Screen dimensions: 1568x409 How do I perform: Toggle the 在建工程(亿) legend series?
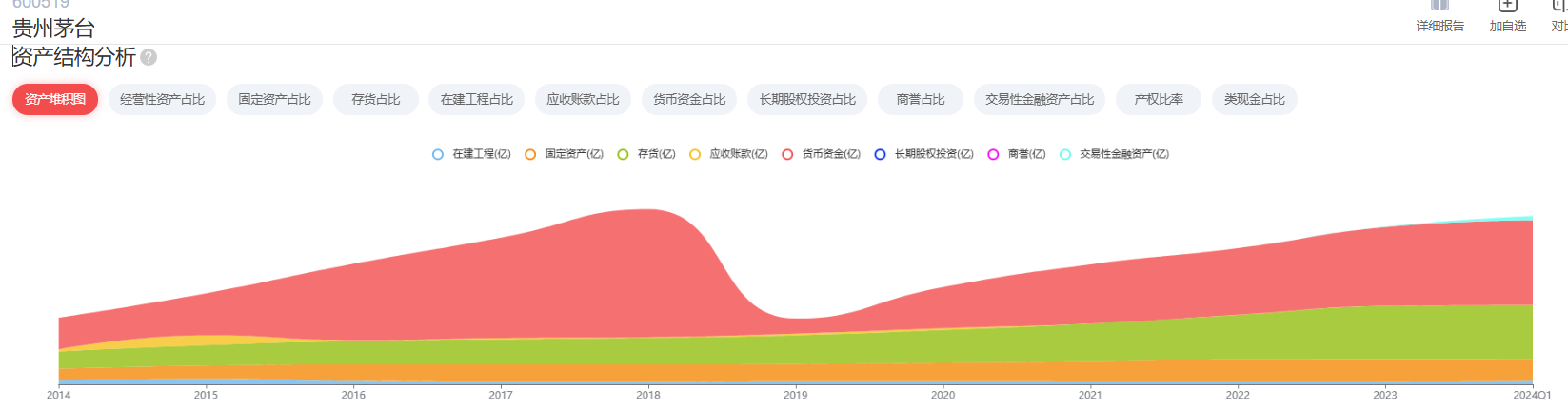coord(471,154)
